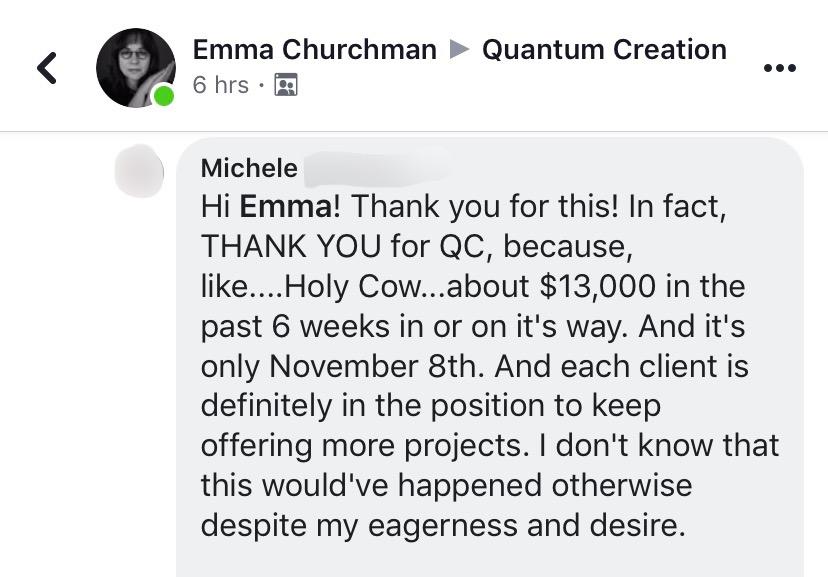Click the blurred surname next to Michele
828x577 pixels.
[x=375, y=168]
